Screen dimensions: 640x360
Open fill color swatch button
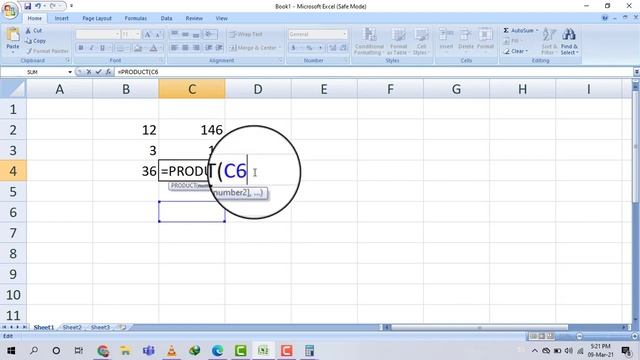(x=138, y=48)
